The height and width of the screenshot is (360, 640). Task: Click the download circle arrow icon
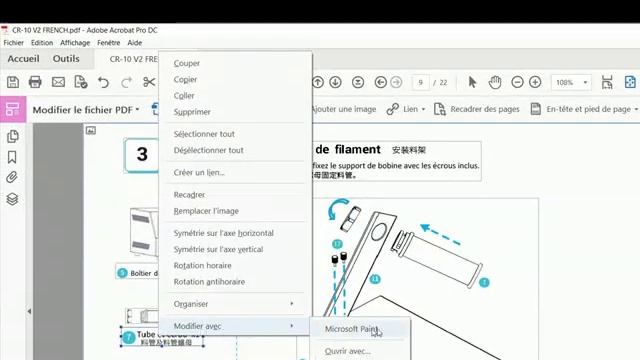point(358,82)
